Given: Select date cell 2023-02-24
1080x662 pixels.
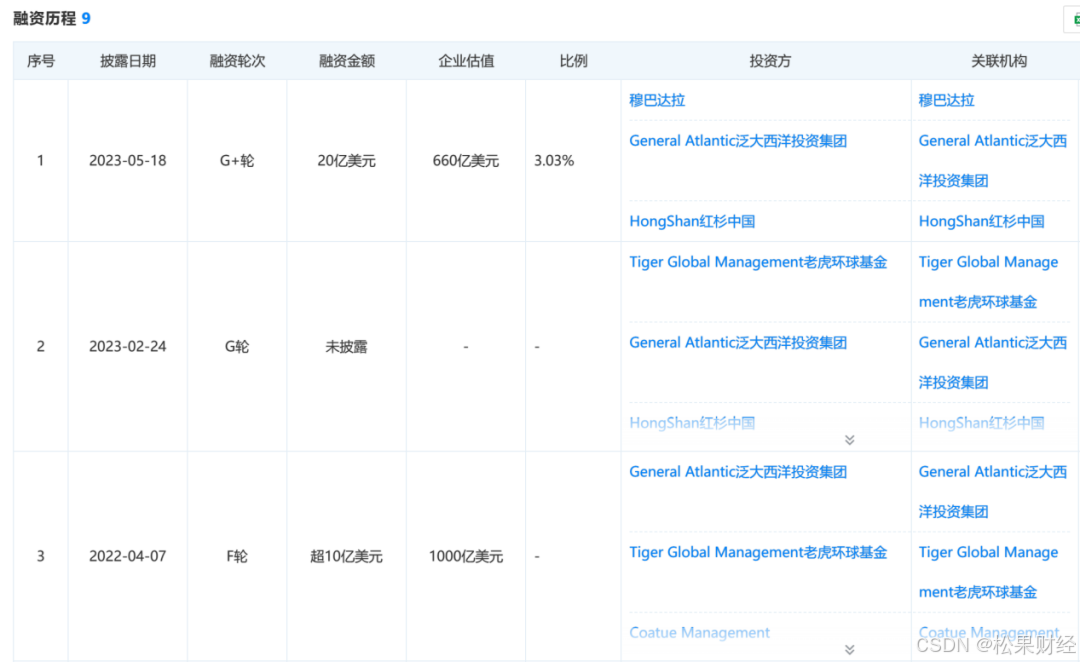Looking at the screenshot, I should (x=127, y=346).
